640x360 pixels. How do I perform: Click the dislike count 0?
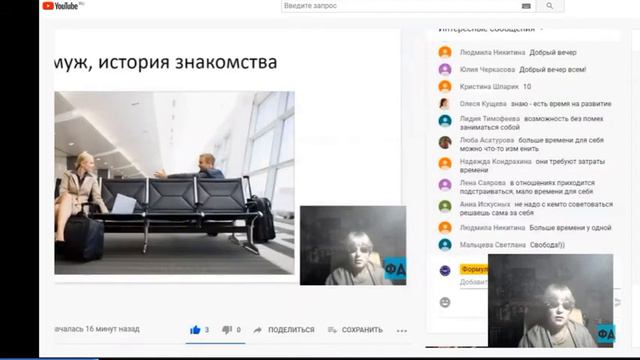click(238, 330)
